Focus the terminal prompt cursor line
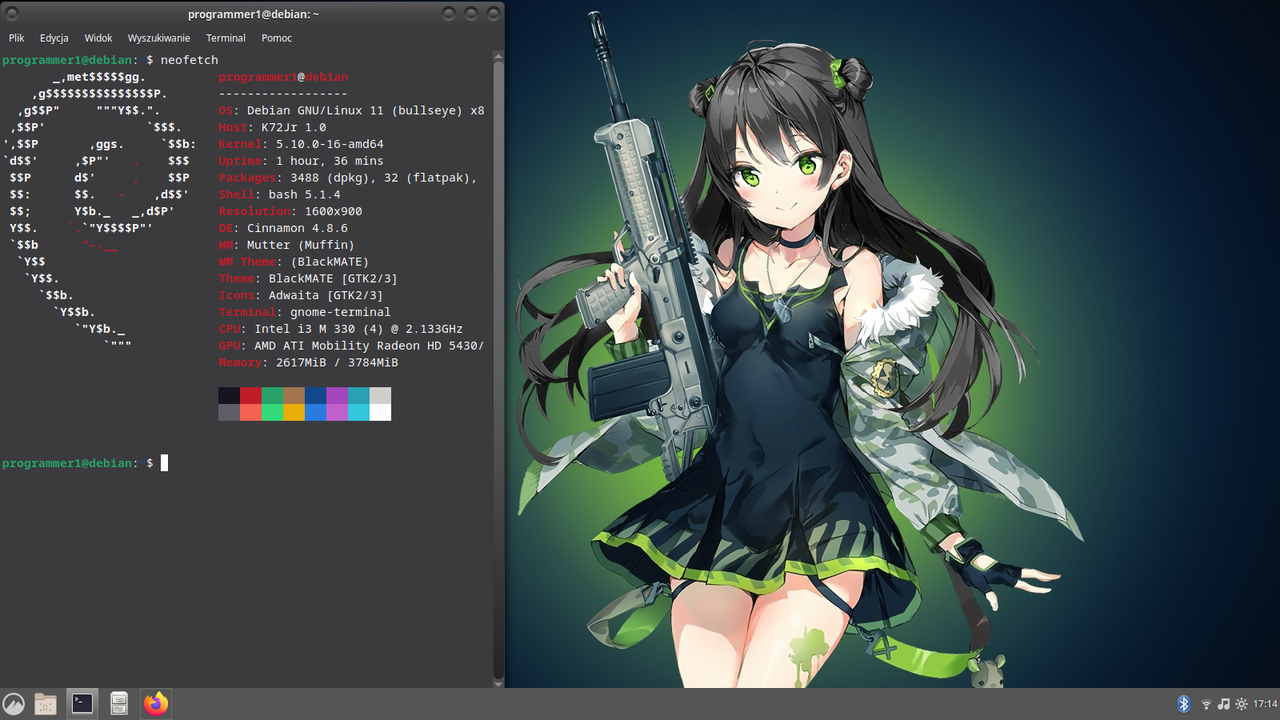The height and width of the screenshot is (720, 1280). coord(247,463)
